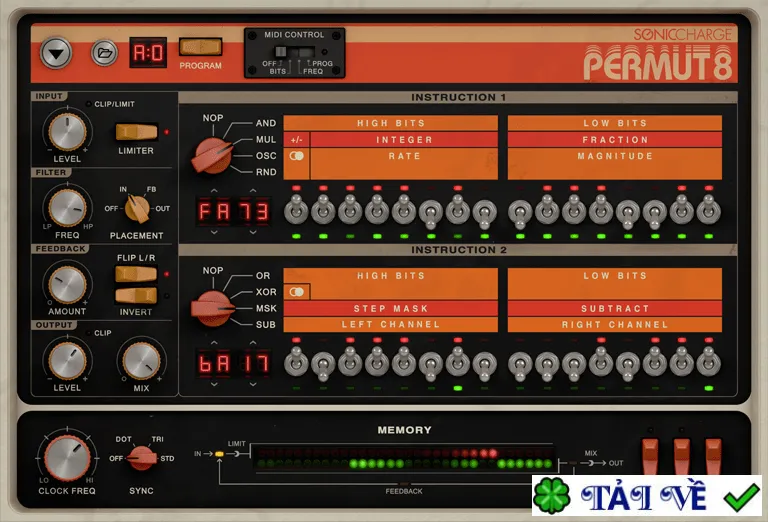Click the toggle icon in XOR row

(296, 292)
